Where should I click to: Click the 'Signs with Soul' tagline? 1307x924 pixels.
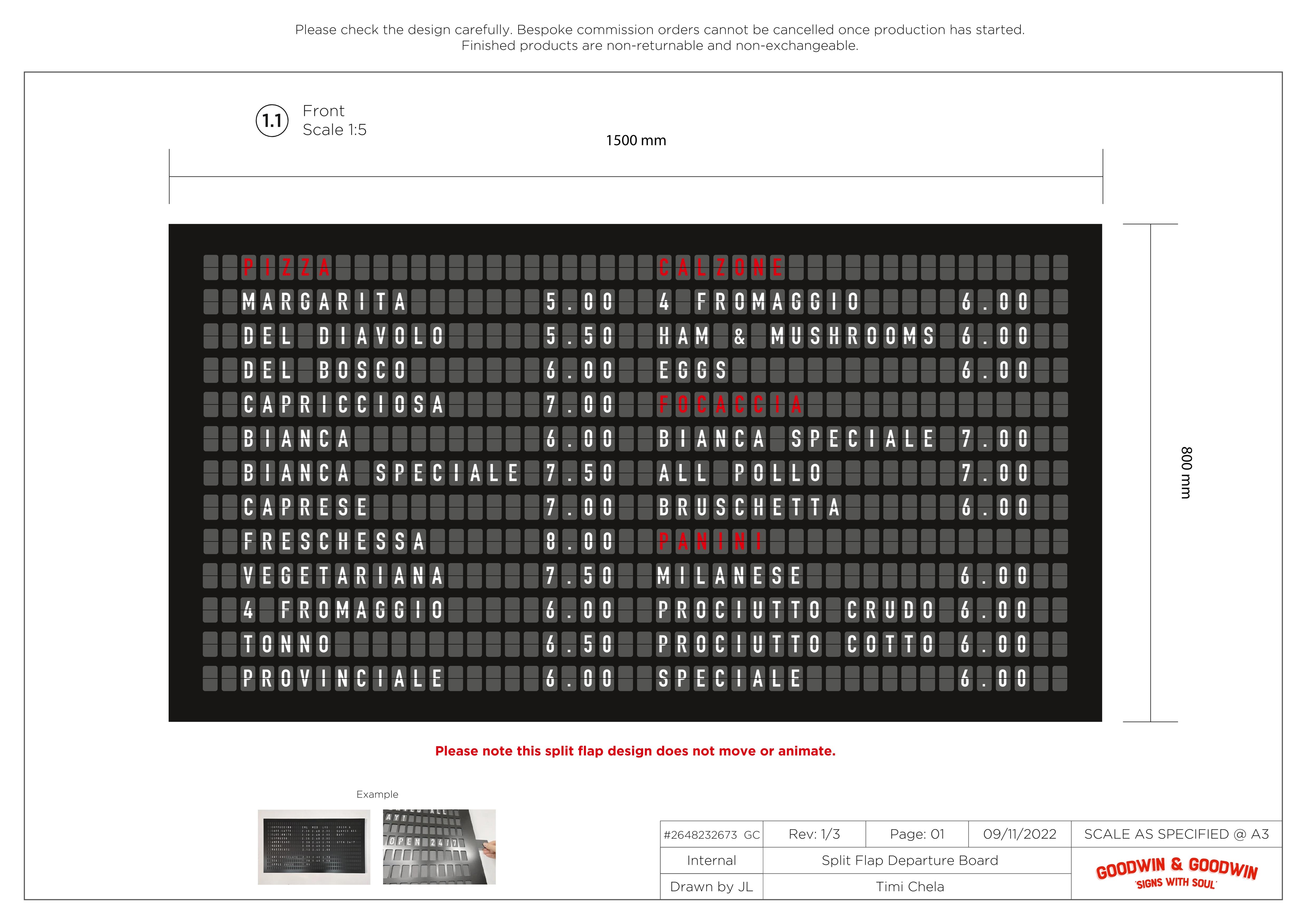(1176, 884)
